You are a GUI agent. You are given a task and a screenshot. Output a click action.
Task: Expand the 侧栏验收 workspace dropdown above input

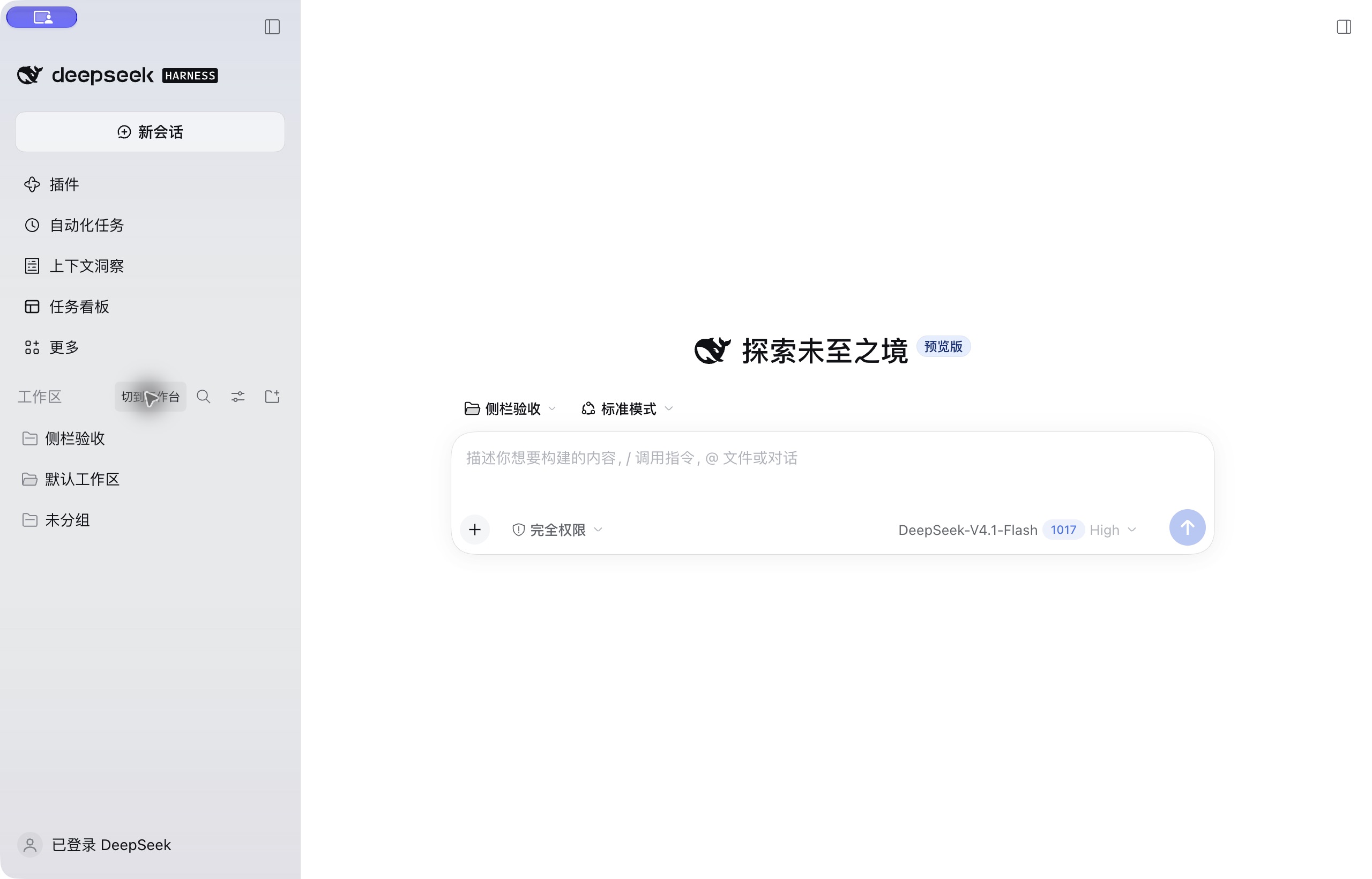pos(510,408)
